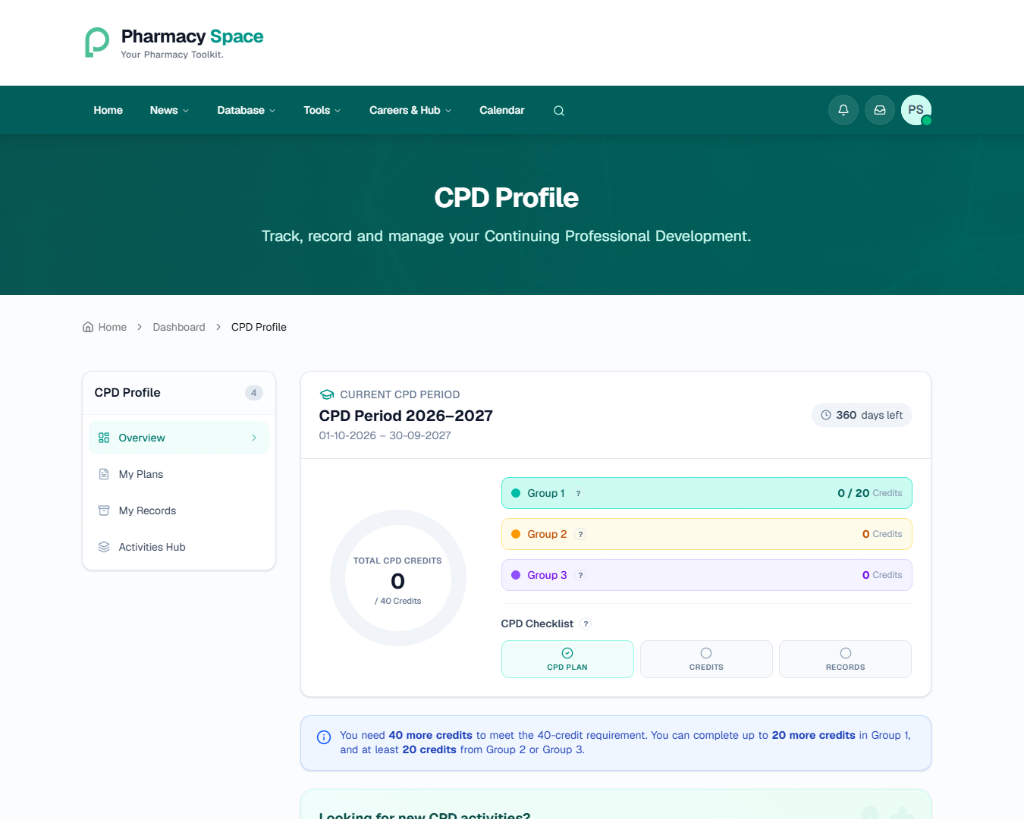Click the '40 more credits' bold text in the notice
Viewport: 1024px width, 819px height.
[430, 735]
